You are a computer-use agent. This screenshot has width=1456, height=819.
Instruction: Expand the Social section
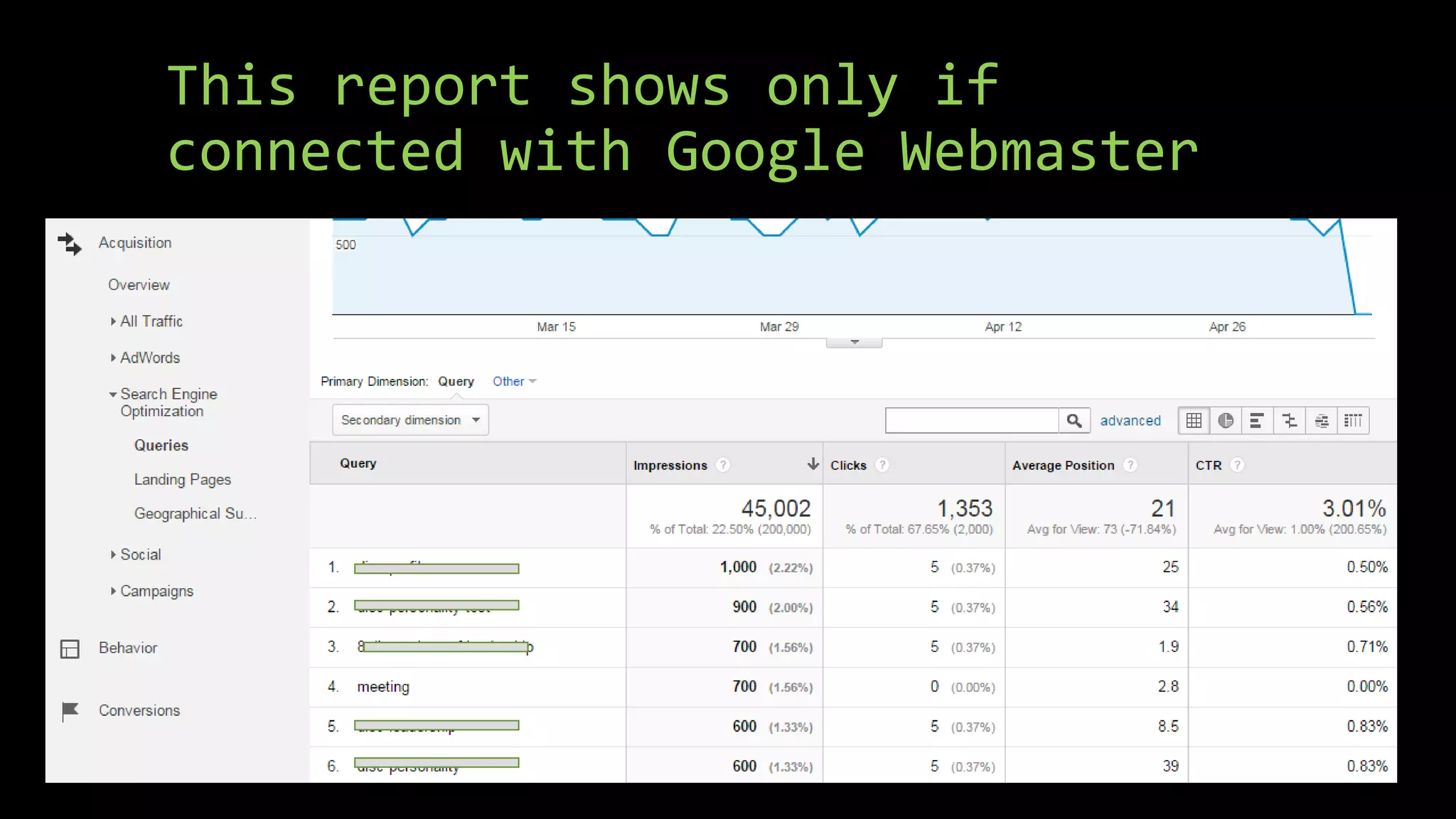pos(113,555)
